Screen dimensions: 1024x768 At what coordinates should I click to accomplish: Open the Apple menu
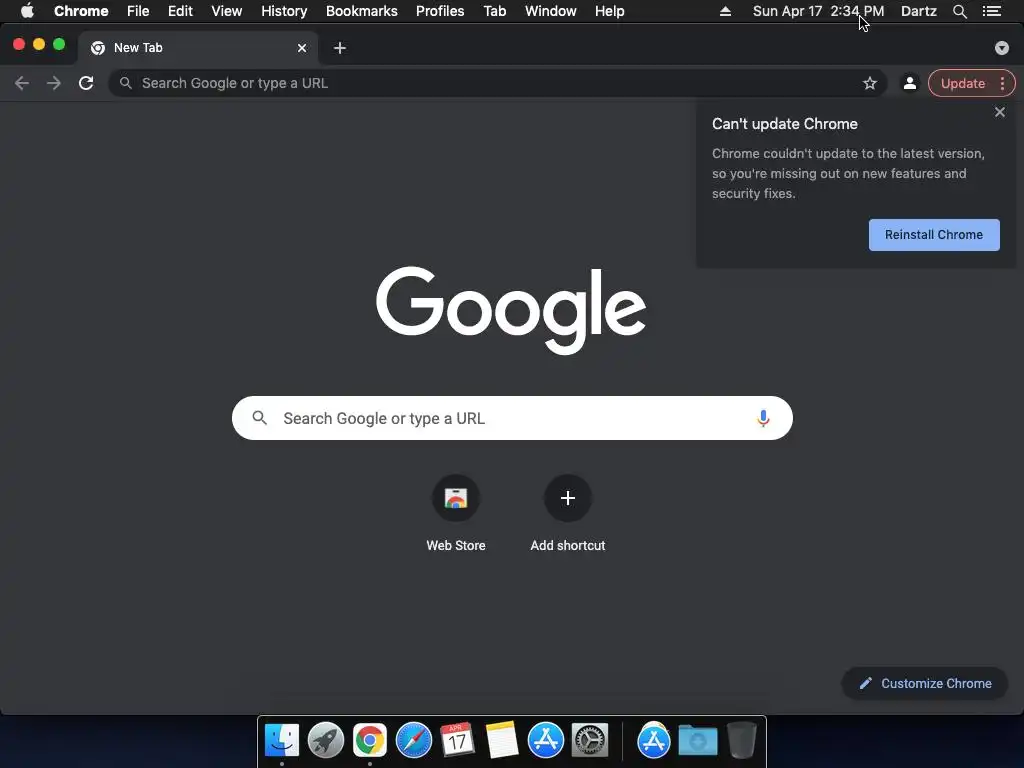(27, 11)
